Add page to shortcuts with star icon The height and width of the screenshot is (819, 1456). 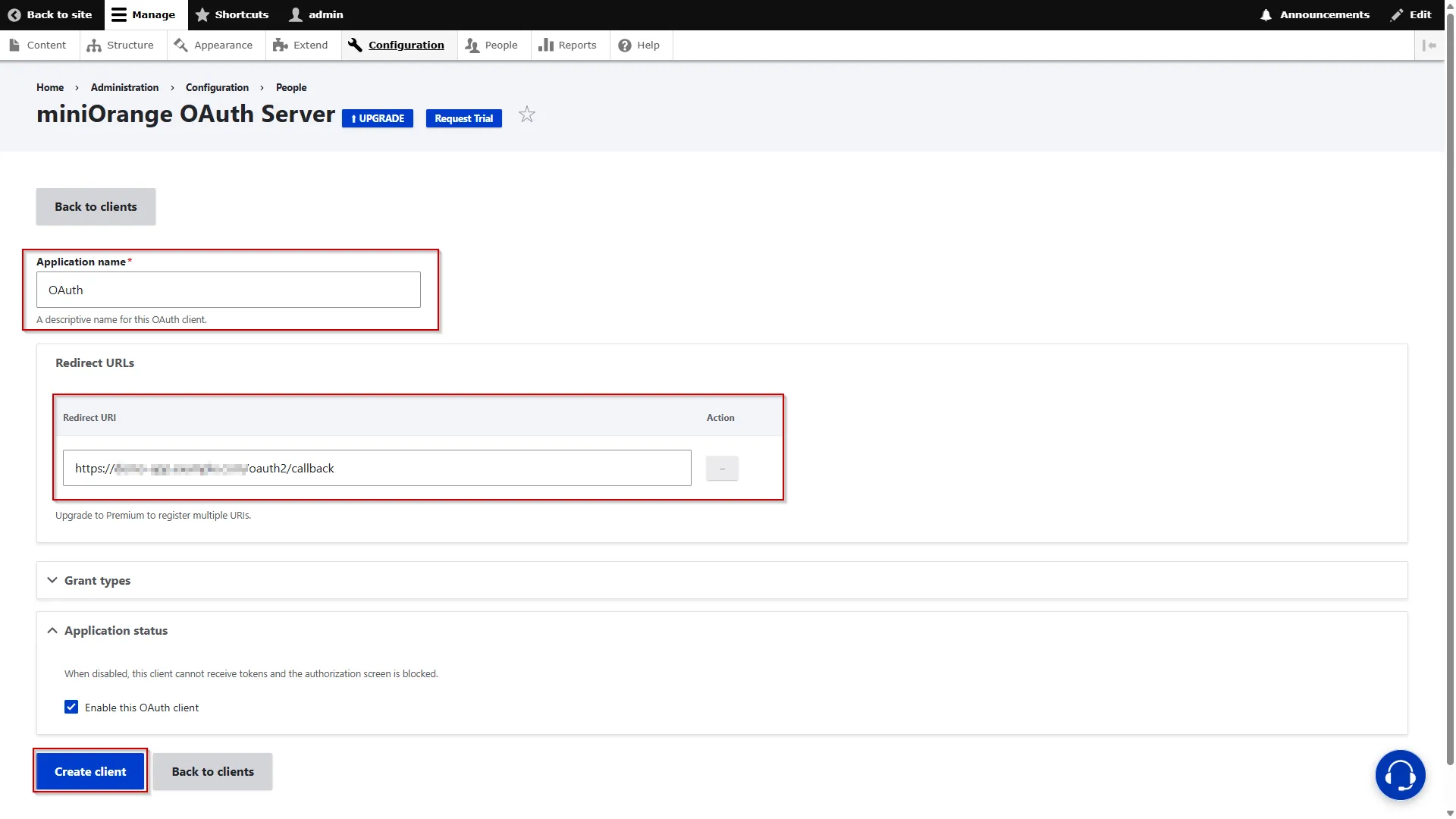(x=527, y=115)
